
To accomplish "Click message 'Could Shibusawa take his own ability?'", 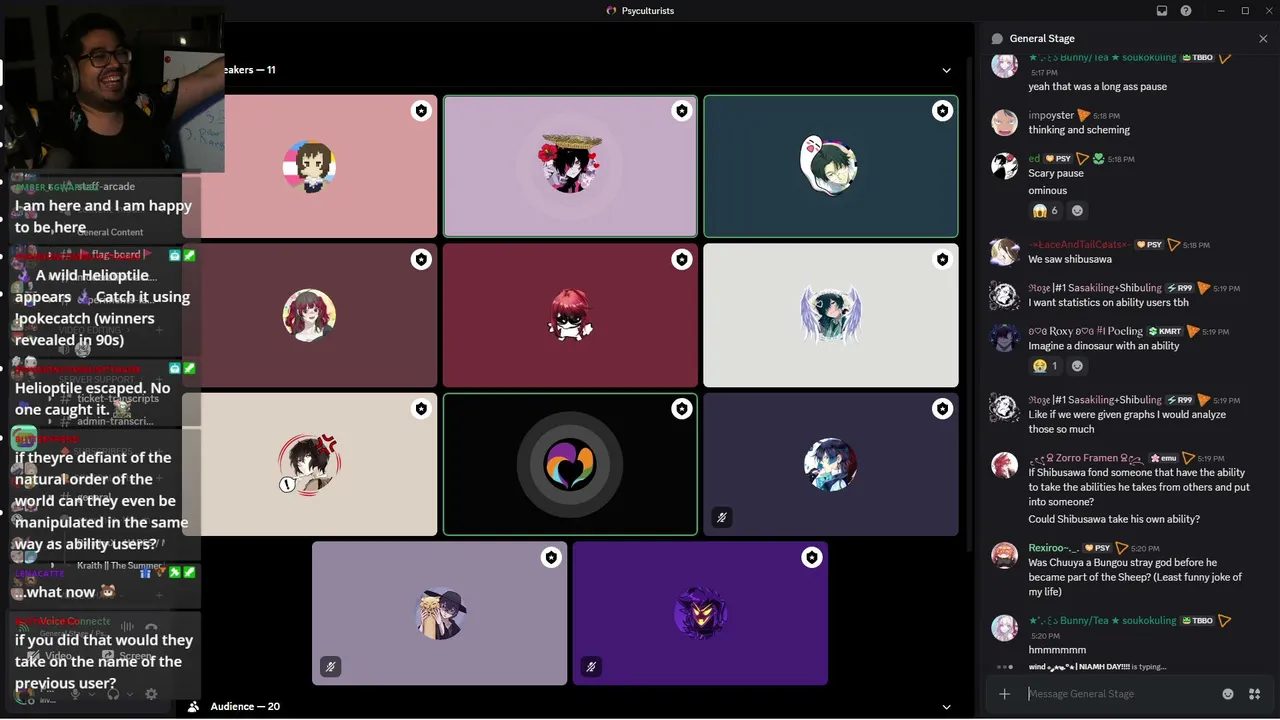I will tap(1114, 520).
